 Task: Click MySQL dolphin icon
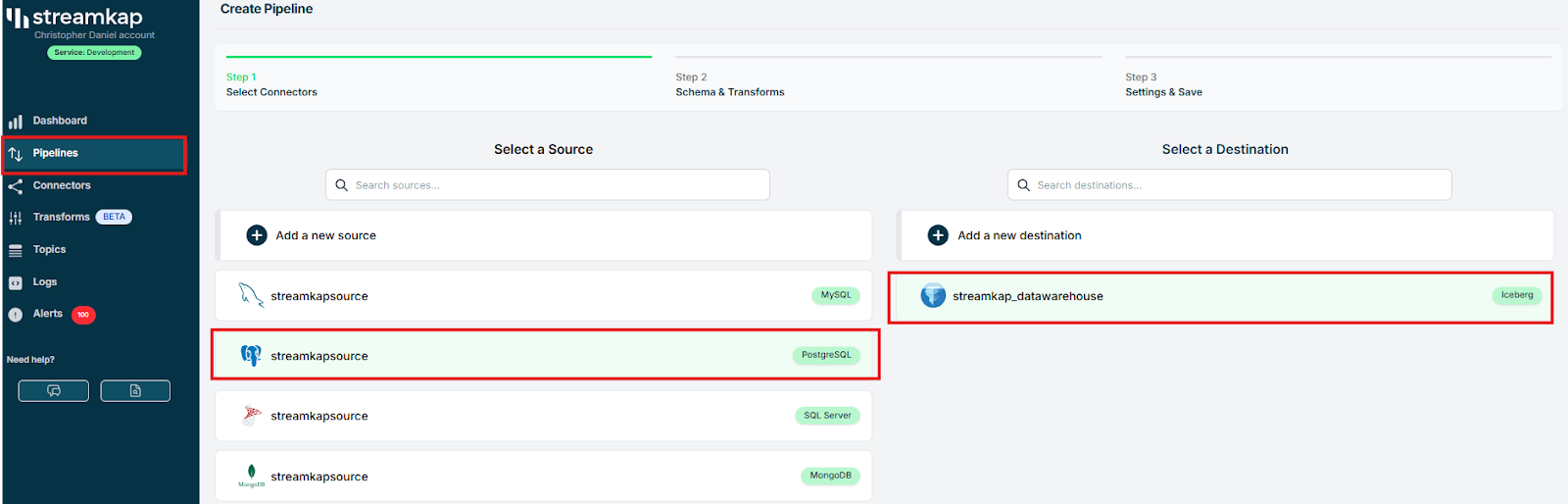click(251, 295)
